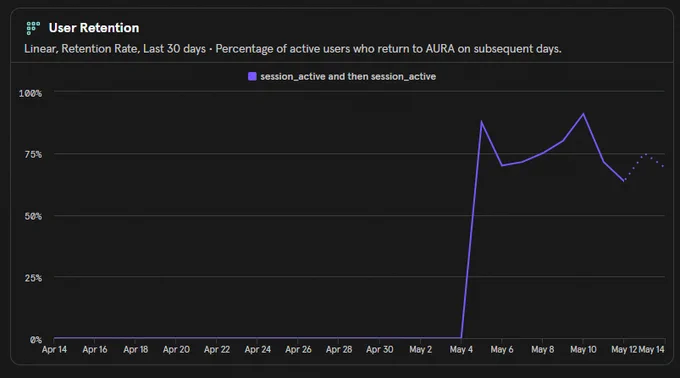Click the purple legend color swatch
The width and height of the screenshot is (680, 378).
tap(252, 76)
